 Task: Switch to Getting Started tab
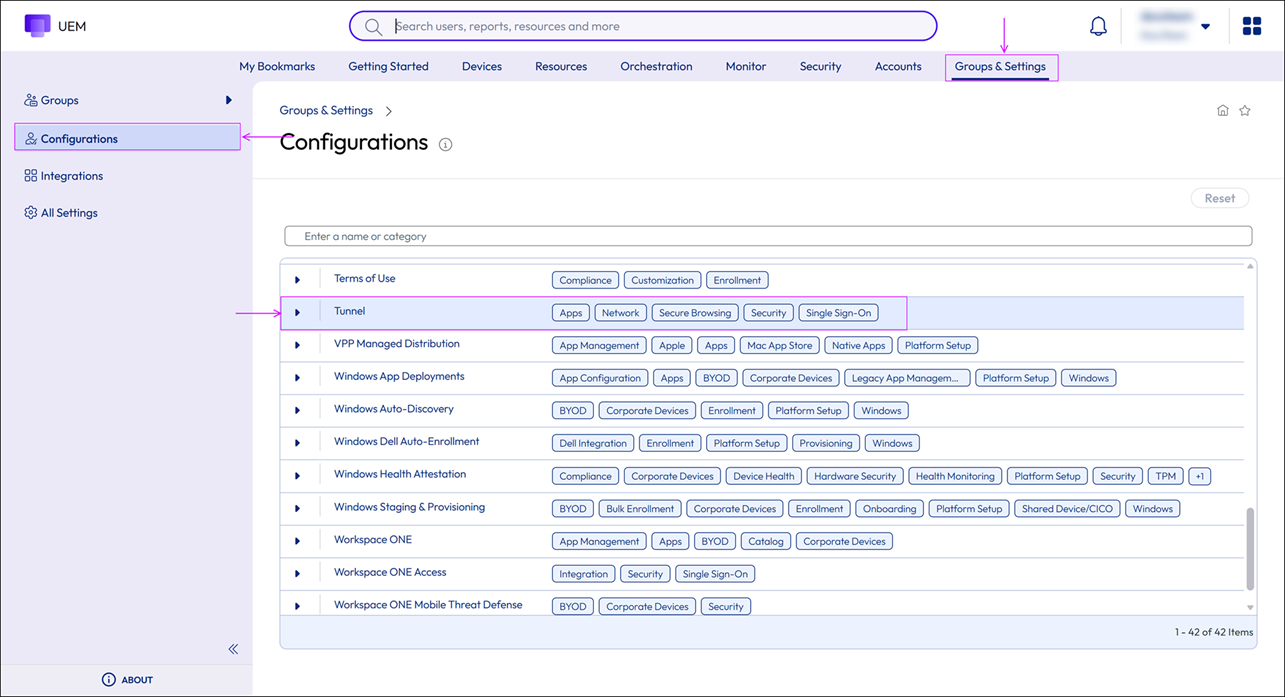[x=388, y=67]
